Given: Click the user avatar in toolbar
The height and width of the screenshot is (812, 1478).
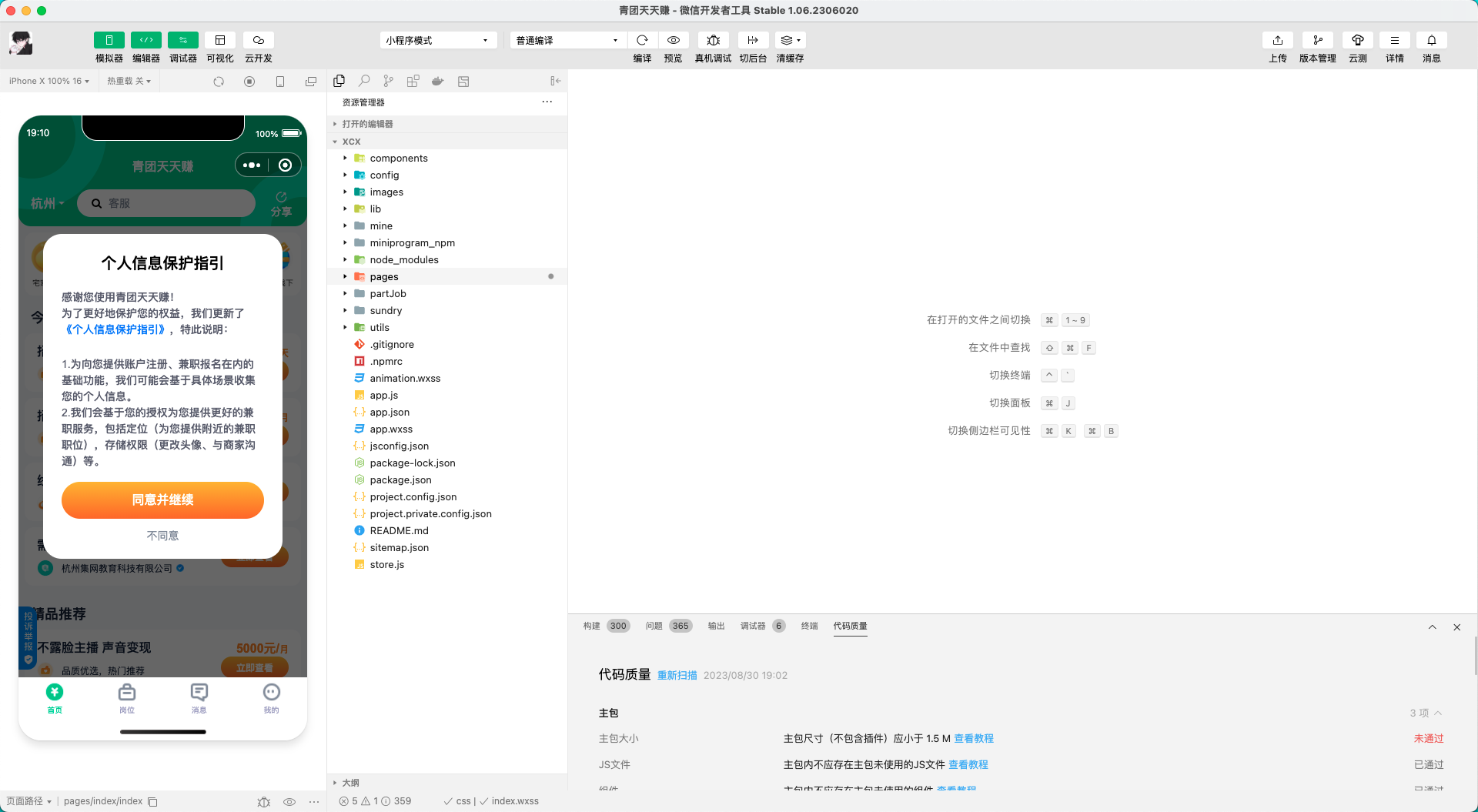Looking at the screenshot, I should click(x=21, y=43).
